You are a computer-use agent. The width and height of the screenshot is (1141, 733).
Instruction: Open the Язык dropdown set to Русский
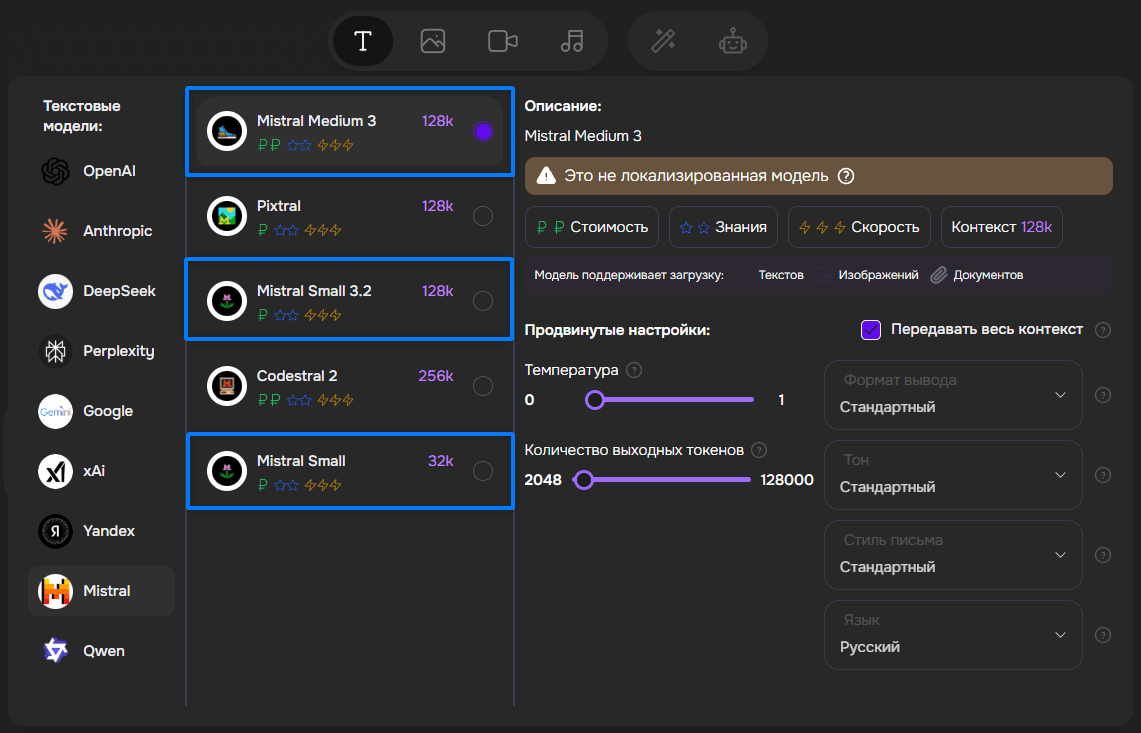click(953, 635)
